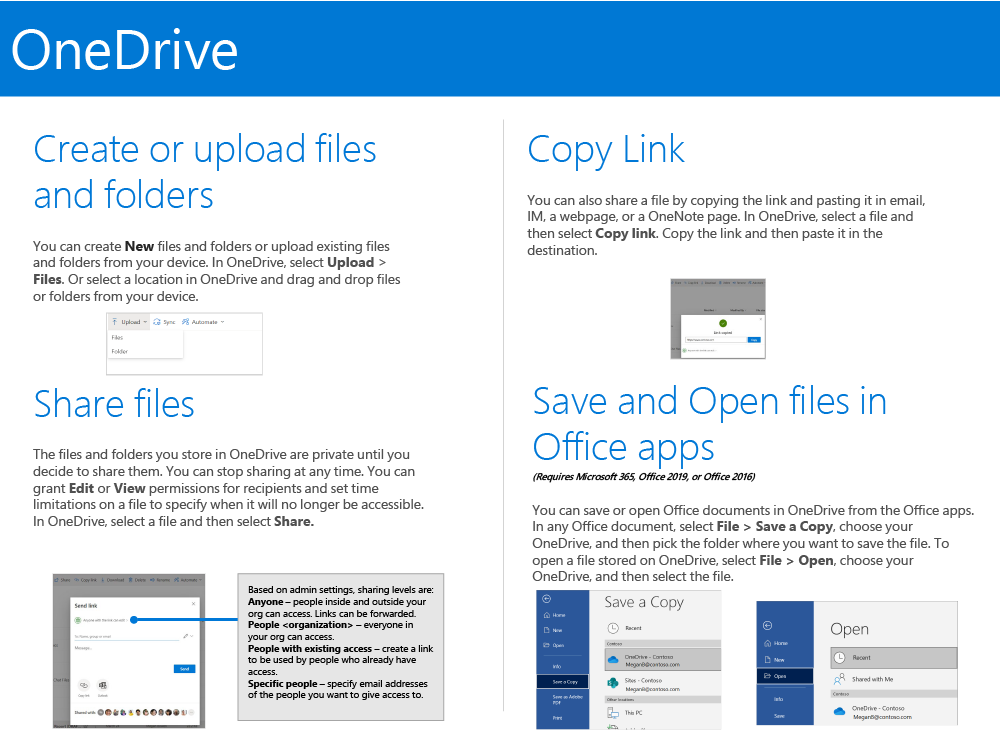Select OneDrive - Contoso in Save a Copy

click(663, 659)
